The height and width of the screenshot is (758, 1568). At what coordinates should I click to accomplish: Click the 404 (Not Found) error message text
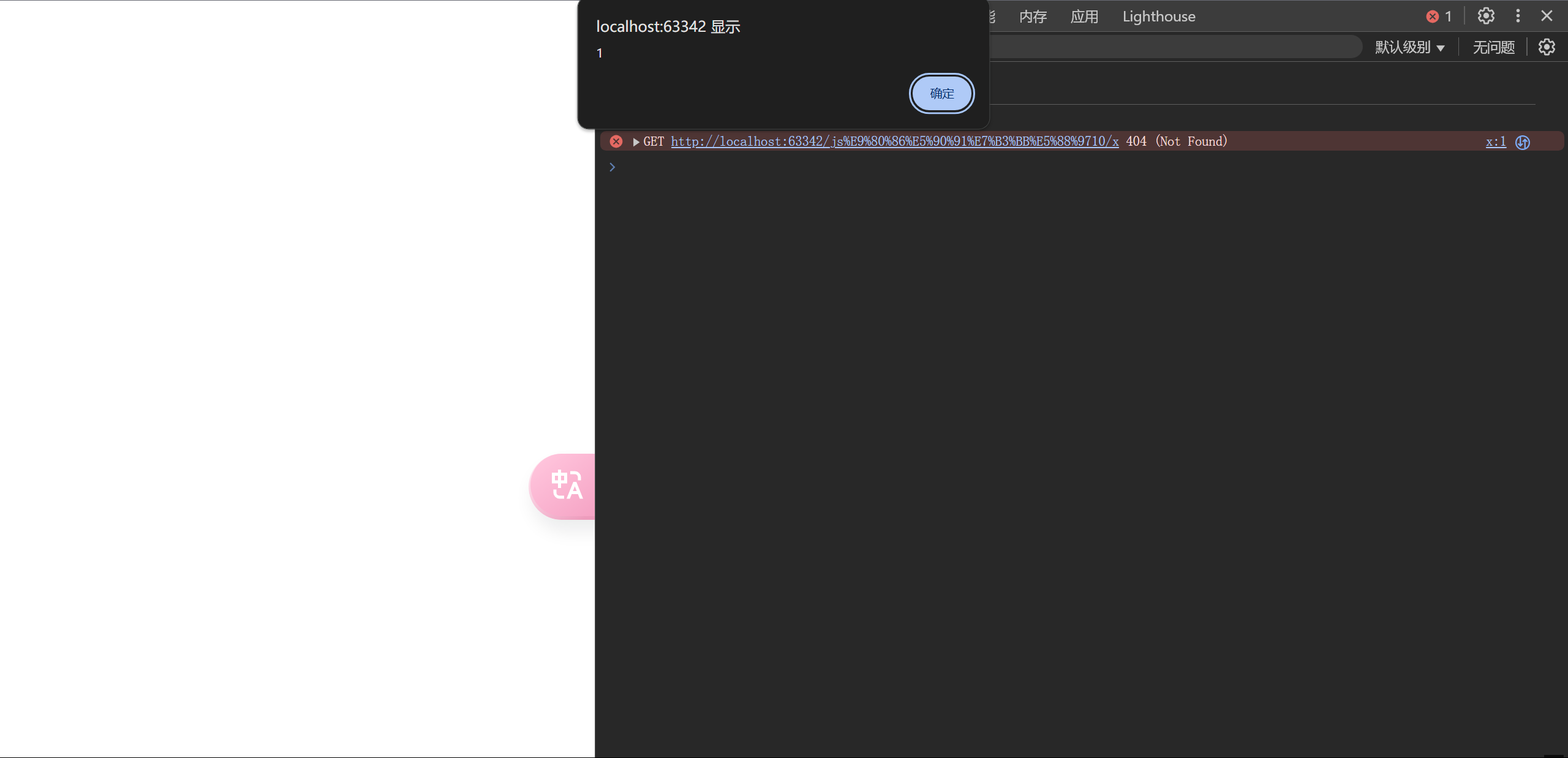1176,141
